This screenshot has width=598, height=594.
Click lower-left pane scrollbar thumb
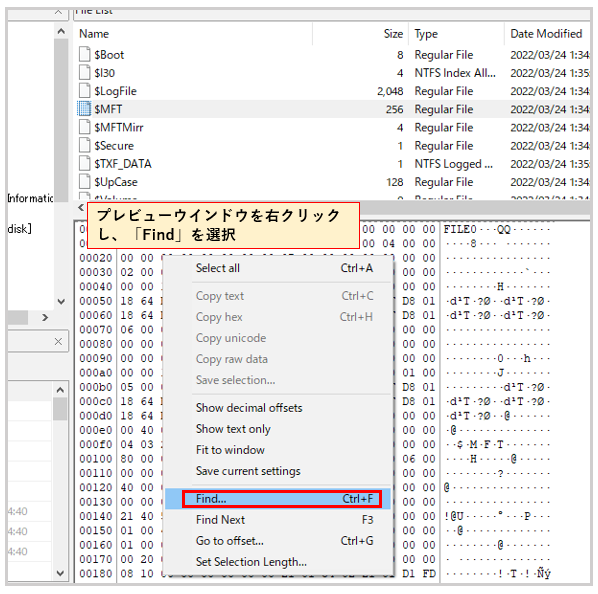pos(60,409)
